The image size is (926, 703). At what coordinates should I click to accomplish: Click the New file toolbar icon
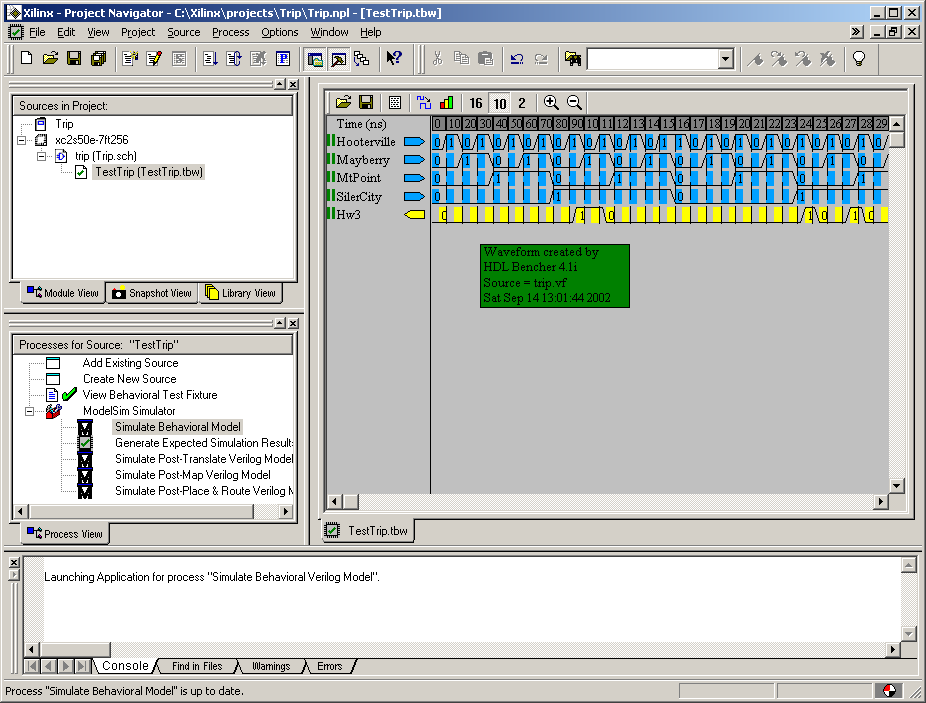coord(26,59)
